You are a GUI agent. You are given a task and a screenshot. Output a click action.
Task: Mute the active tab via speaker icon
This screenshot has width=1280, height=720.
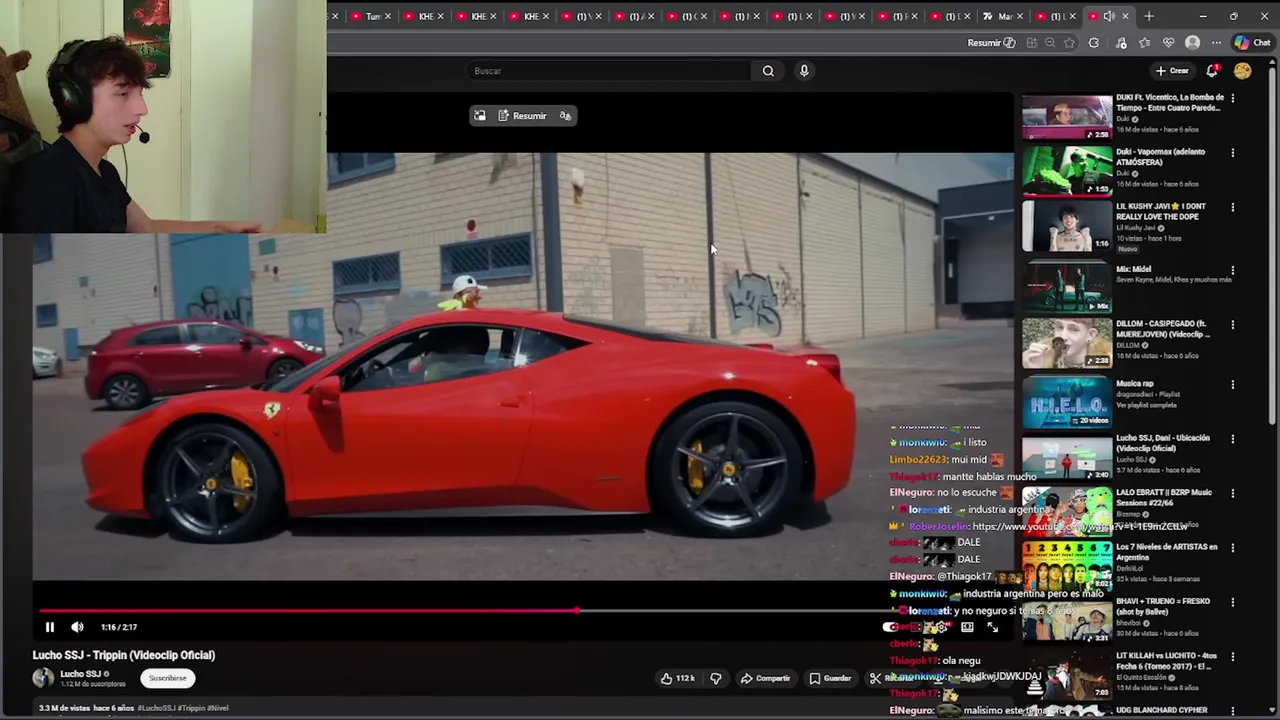pyautogui.click(x=1109, y=16)
